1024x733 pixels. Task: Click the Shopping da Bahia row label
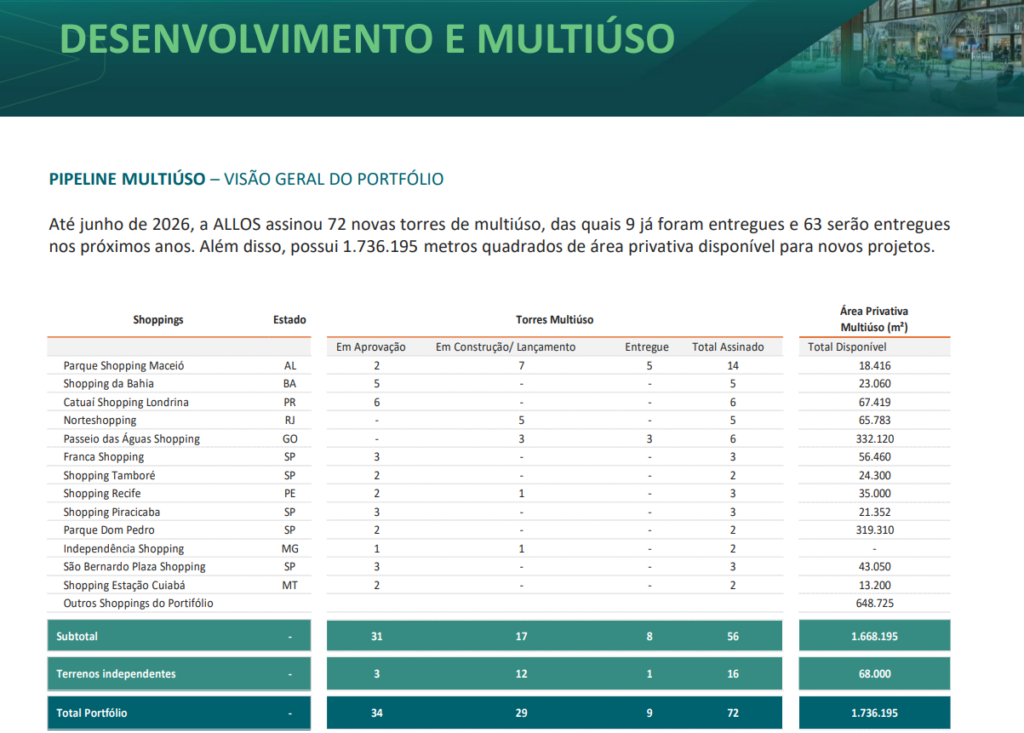point(108,383)
